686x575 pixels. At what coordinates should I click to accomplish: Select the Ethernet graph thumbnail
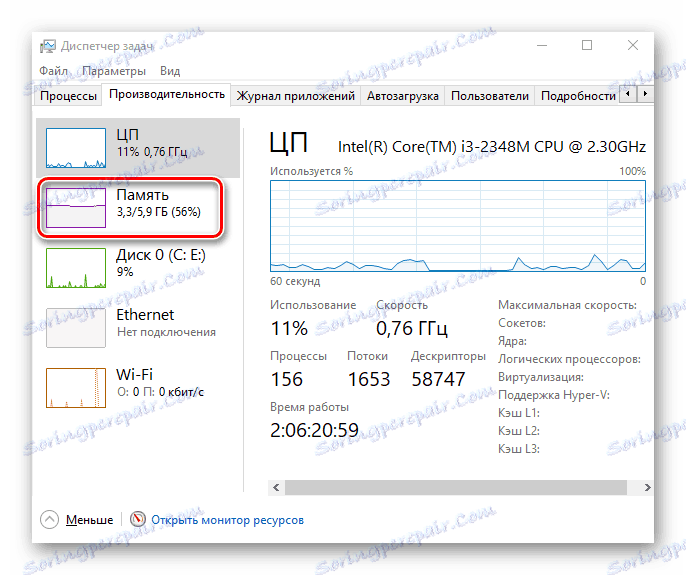click(x=76, y=328)
